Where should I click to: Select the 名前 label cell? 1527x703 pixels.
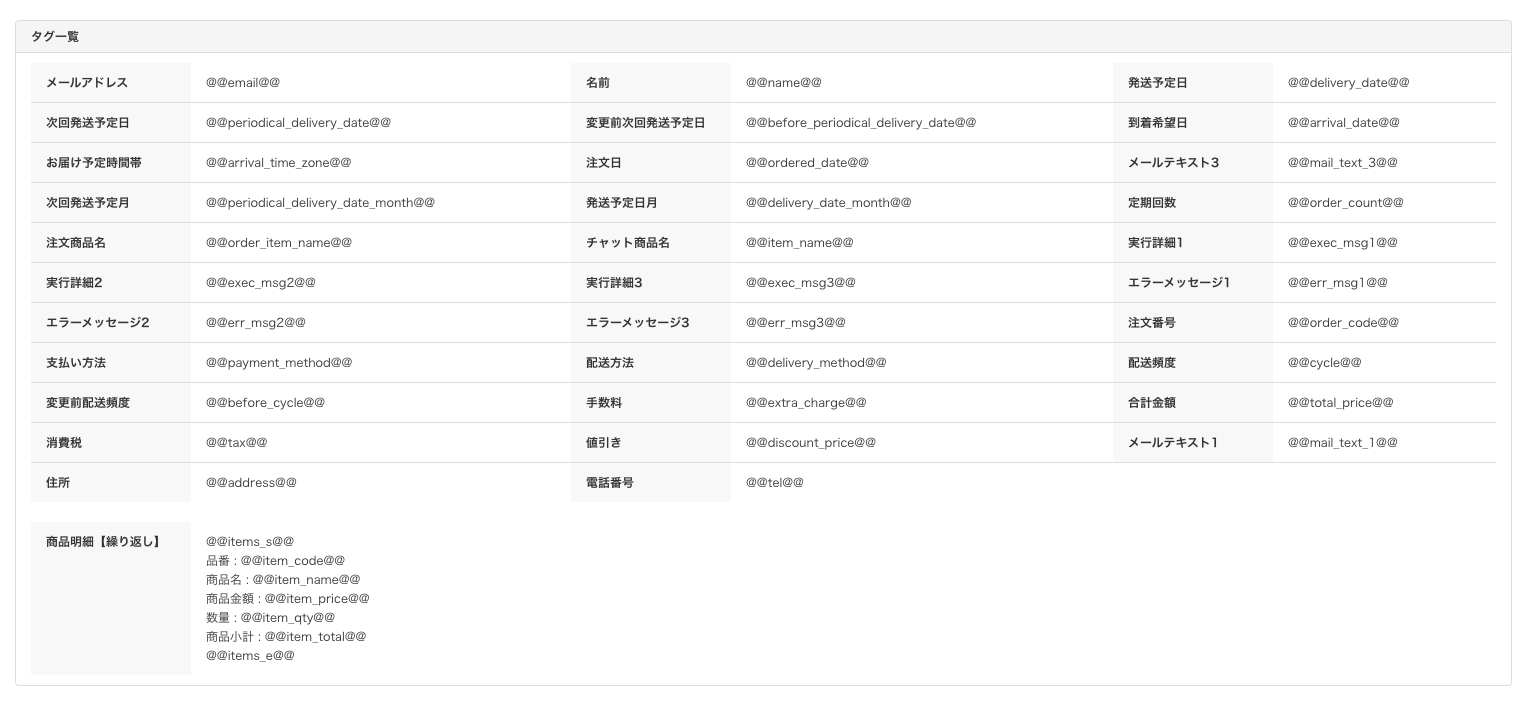(651, 83)
